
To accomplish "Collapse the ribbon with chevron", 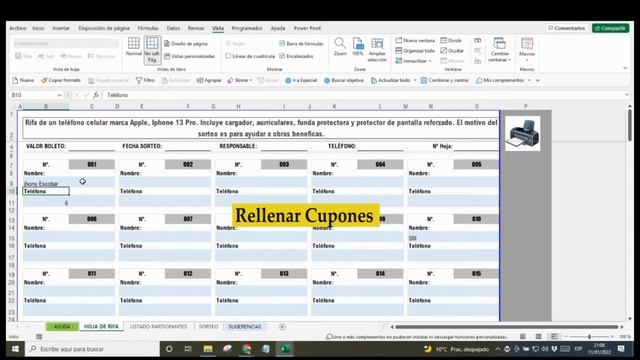I will [625, 68].
